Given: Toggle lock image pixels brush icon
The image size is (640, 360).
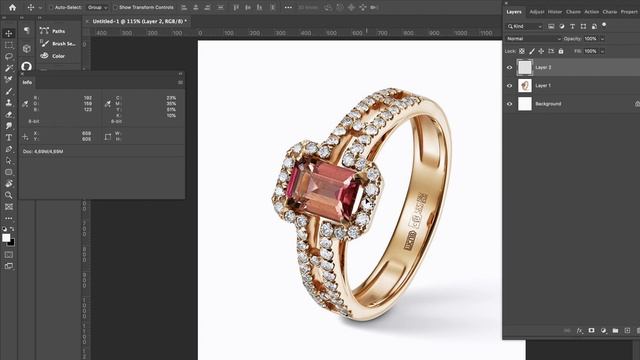Looking at the screenshot, I should click(x=531, y=51).
